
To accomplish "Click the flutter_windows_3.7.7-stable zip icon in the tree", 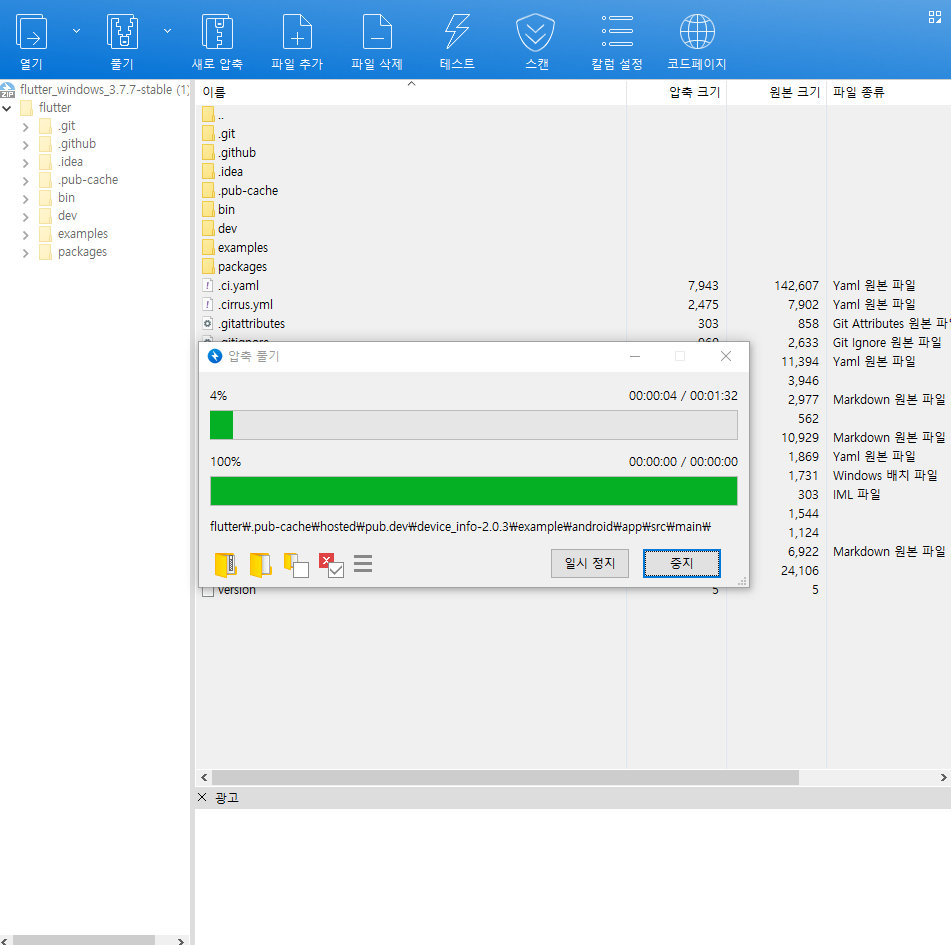I will pos(7,90).
